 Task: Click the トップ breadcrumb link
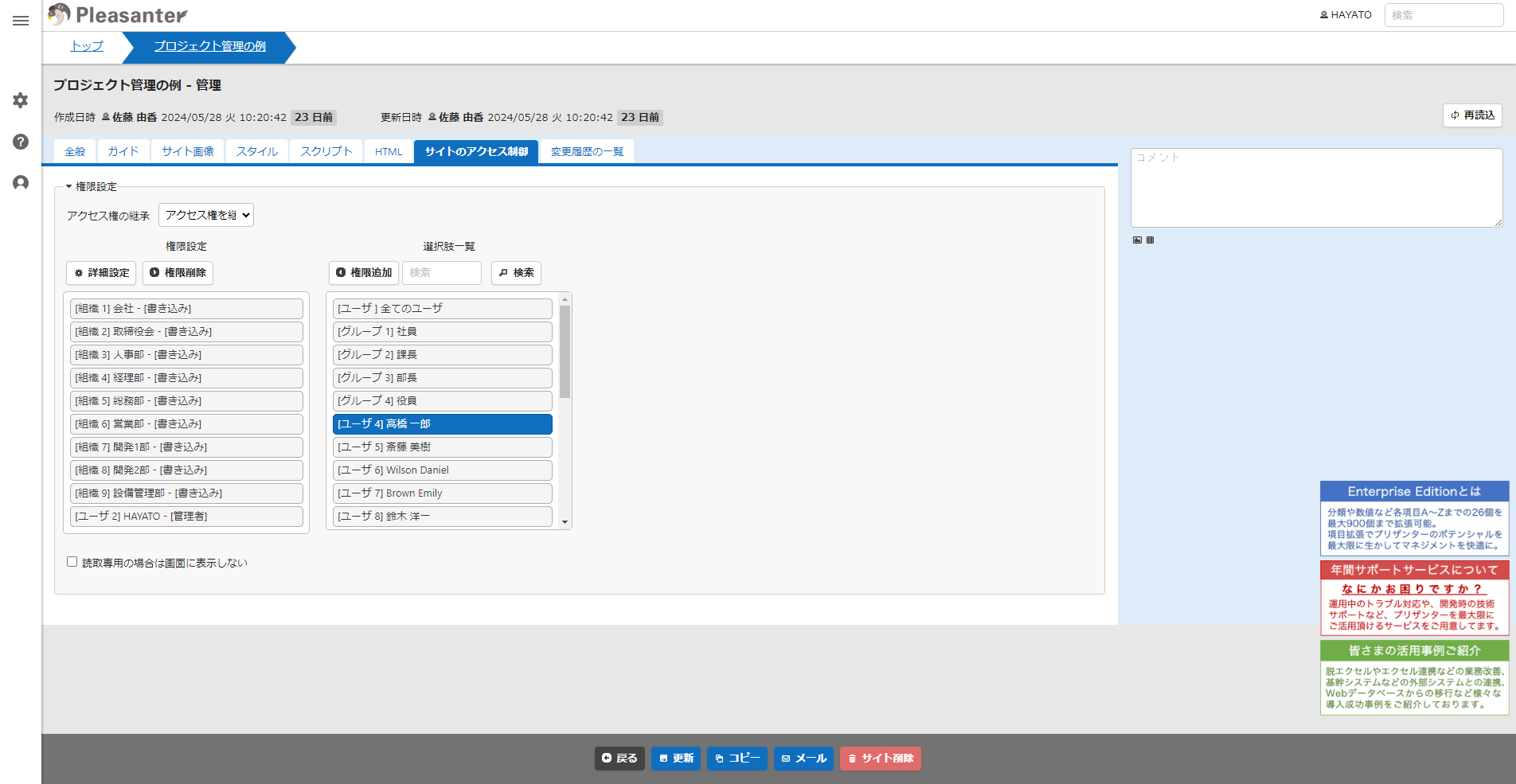tap(87, 46)
